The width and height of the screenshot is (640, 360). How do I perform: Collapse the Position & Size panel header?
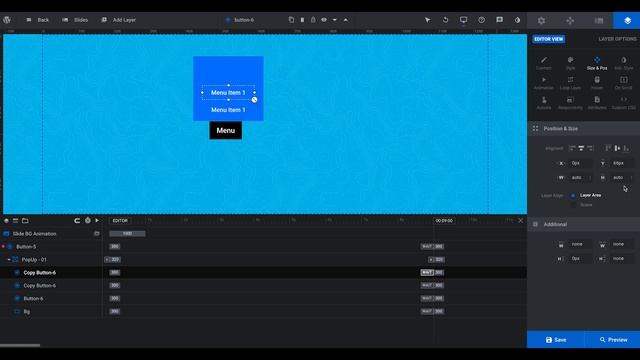click(x=584, y=129)
